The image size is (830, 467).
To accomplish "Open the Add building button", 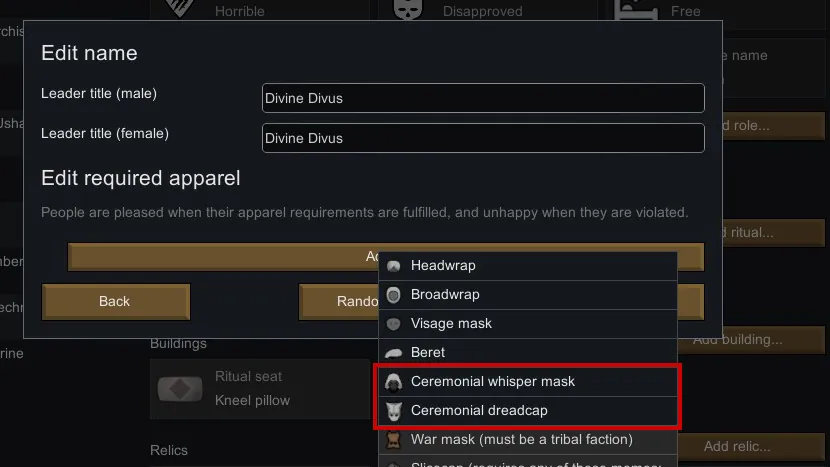I will [x=752, y=340].
